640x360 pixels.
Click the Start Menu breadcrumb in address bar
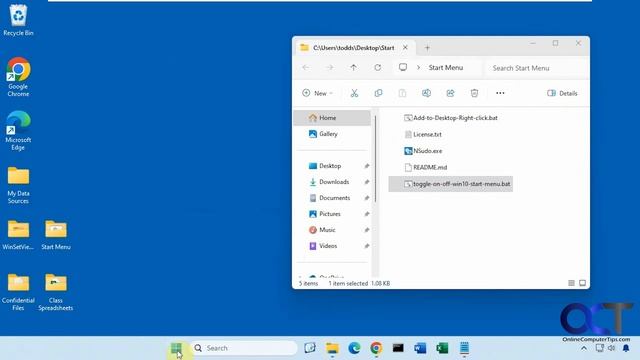tap(446, 68)
